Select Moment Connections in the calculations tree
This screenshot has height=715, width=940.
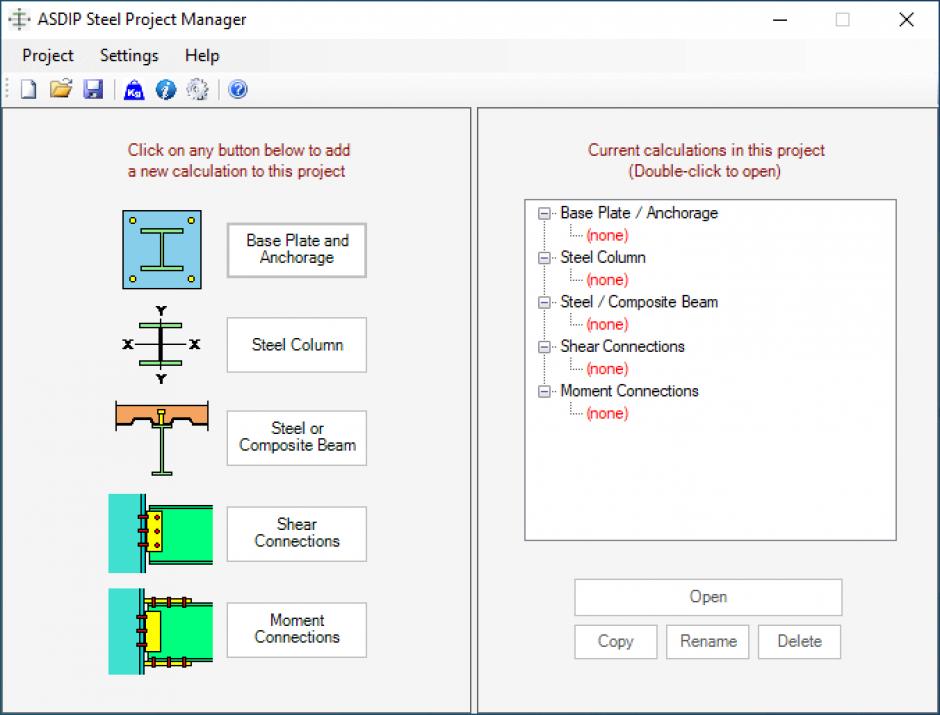[629, 391]
